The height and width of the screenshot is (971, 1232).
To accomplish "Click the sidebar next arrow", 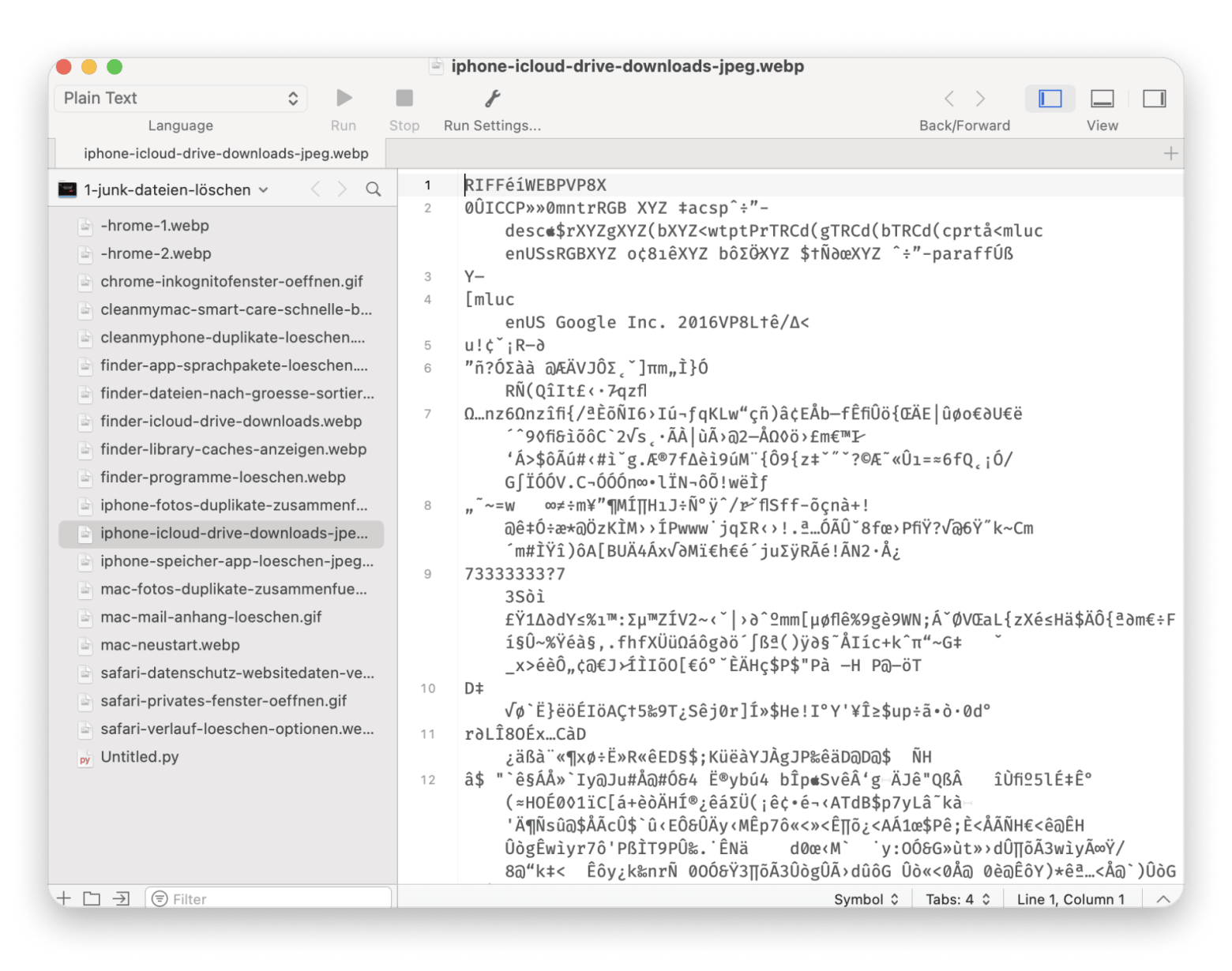I will coord(342,189).
